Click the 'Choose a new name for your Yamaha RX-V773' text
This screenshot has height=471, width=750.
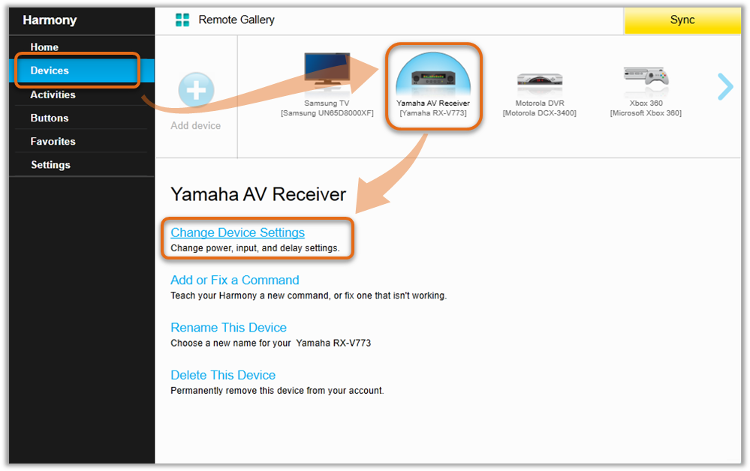271,343
